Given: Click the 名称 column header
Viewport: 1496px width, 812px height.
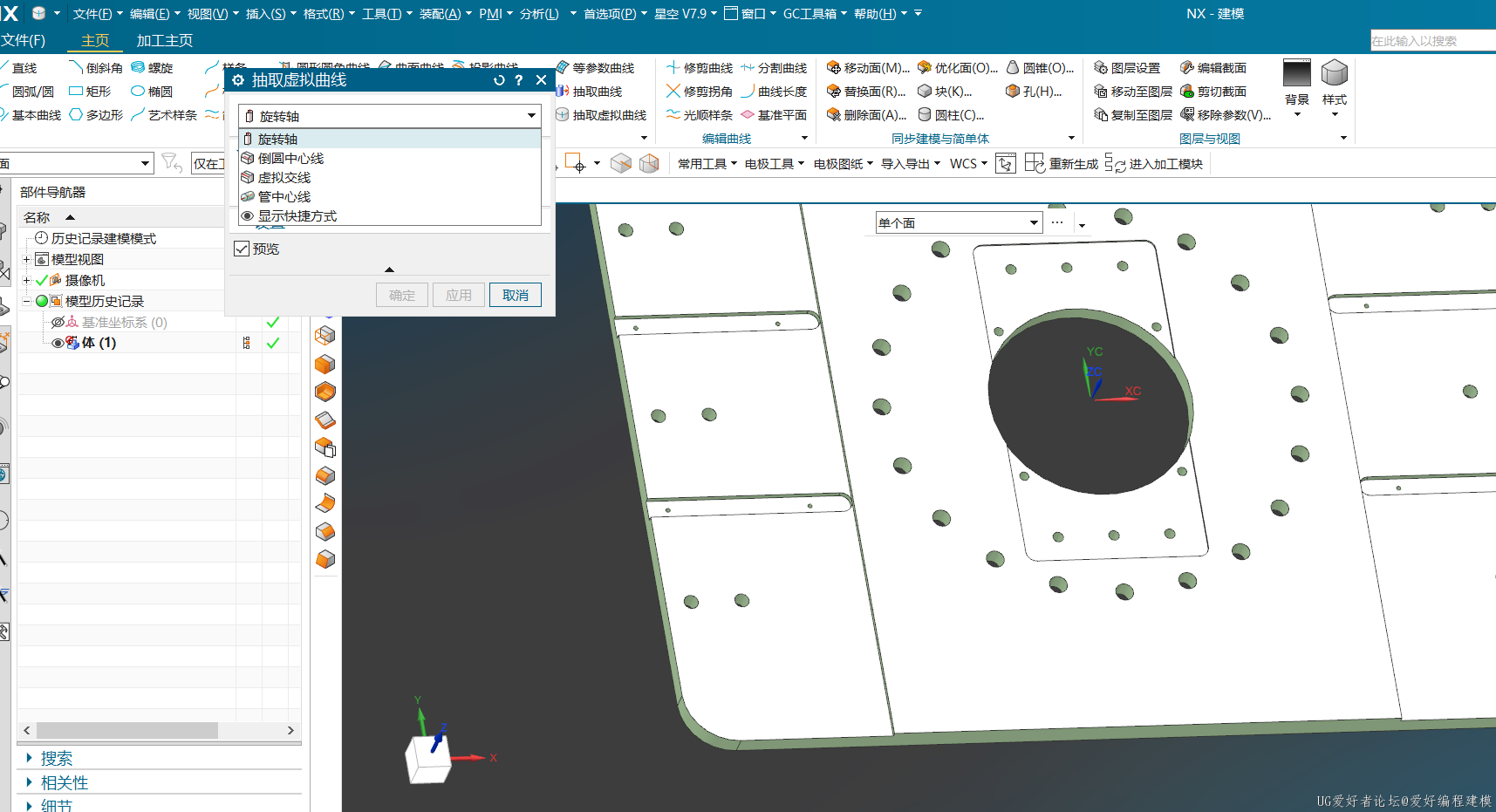Looking at the screenshot, I should point(37,217).
